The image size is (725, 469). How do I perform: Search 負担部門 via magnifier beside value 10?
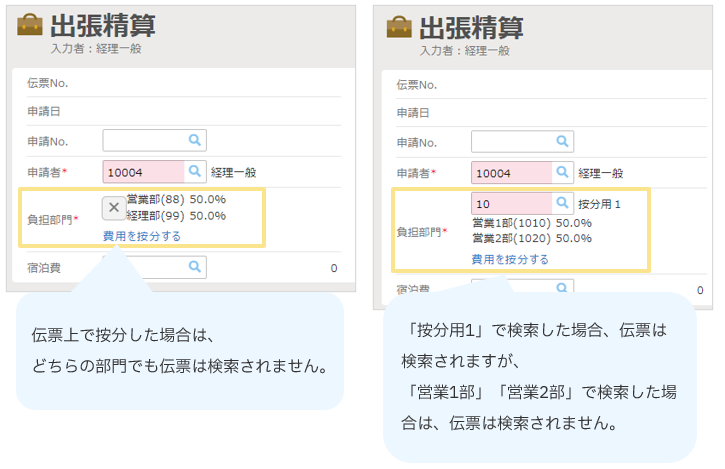[564, 204]
